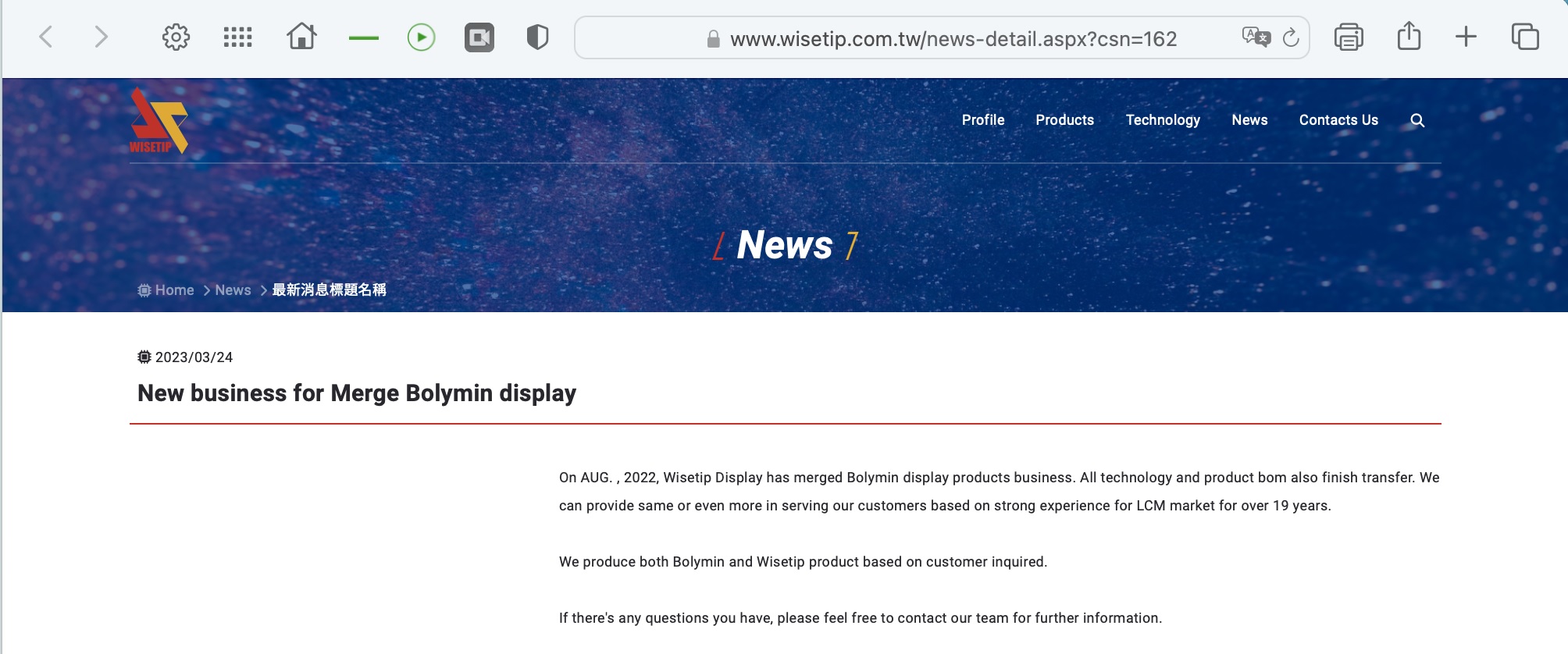Image resolution: width=1568 pixels, height=654 pixels.
Task: Click the chip icon beside the Home breadcrumb
Action: coord(144,290)
